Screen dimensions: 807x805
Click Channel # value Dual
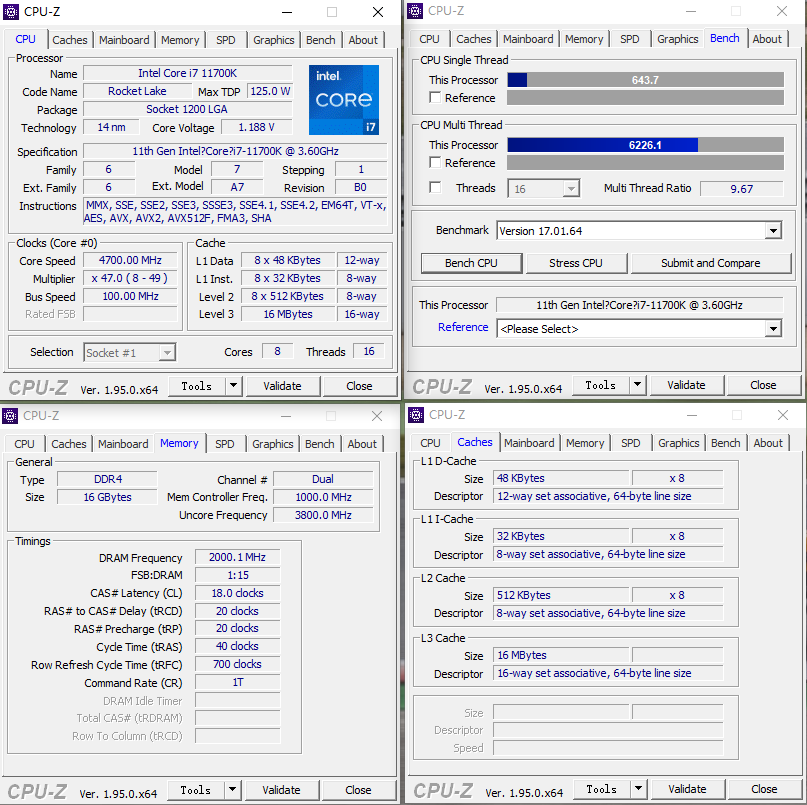(x=323, y=479)
